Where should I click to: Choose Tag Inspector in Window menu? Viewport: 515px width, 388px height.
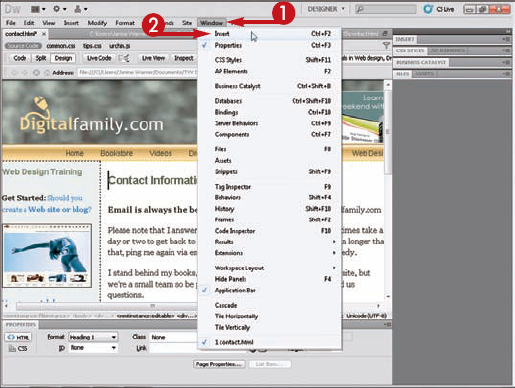(x=269, y=187)
